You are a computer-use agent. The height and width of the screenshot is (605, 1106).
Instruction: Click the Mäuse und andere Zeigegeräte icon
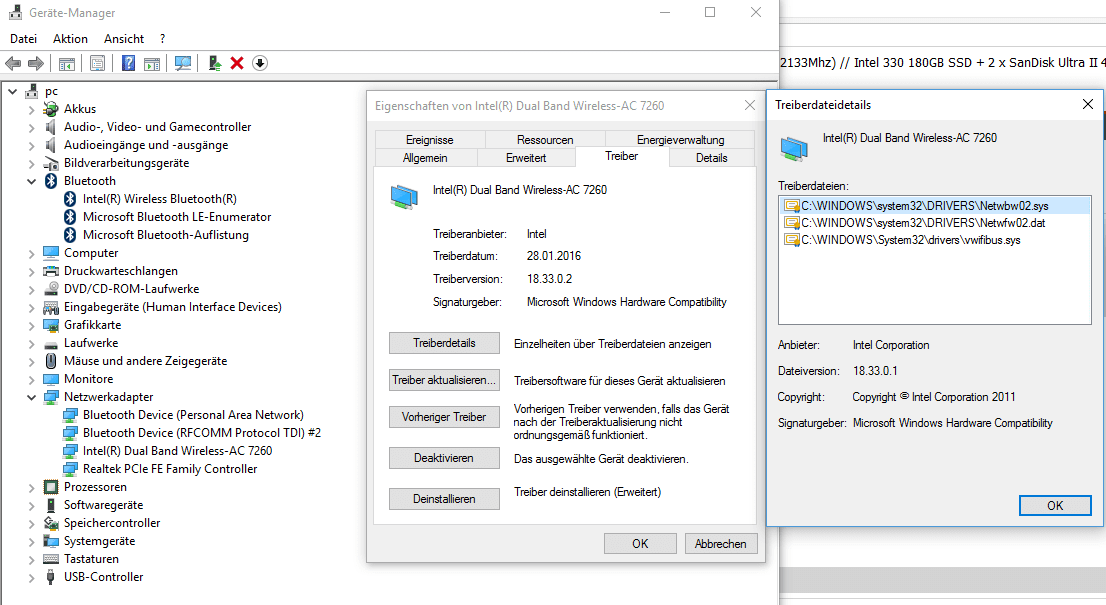(51, 360)
